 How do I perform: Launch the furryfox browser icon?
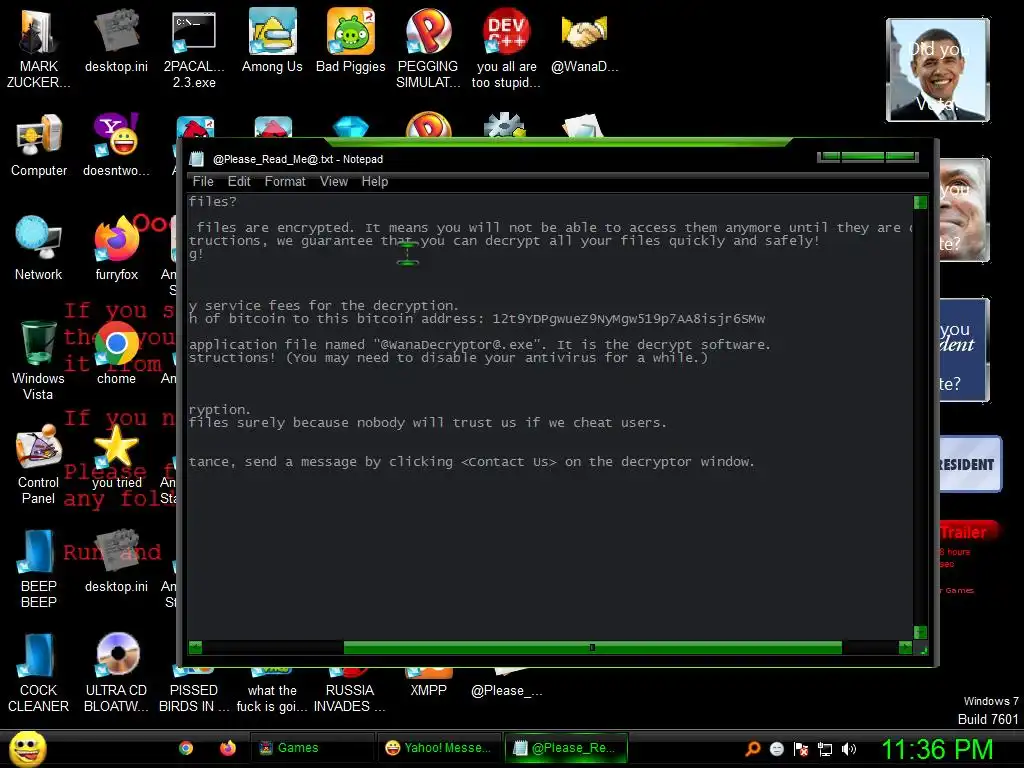[117, 248]
